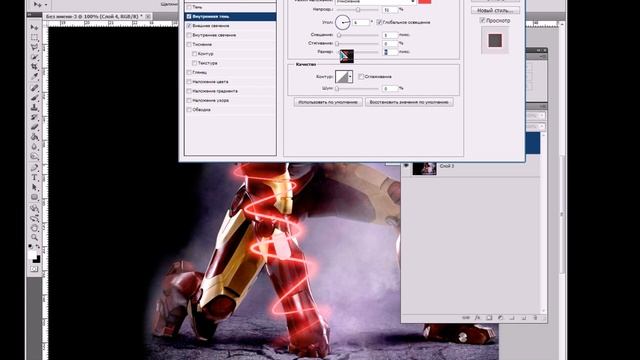Uncheck the Внешнее свечение checkbox
This screenshot has width=640, height=360.
click(x=189, y=26)
